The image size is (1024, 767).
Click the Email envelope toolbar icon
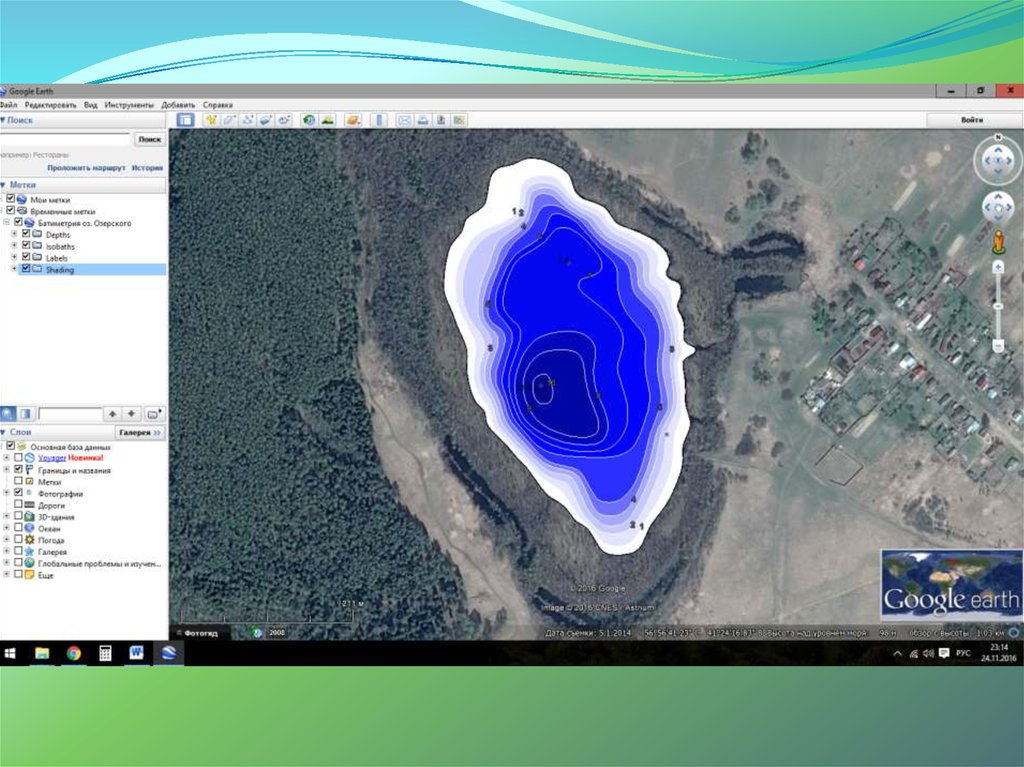[405, 120]
